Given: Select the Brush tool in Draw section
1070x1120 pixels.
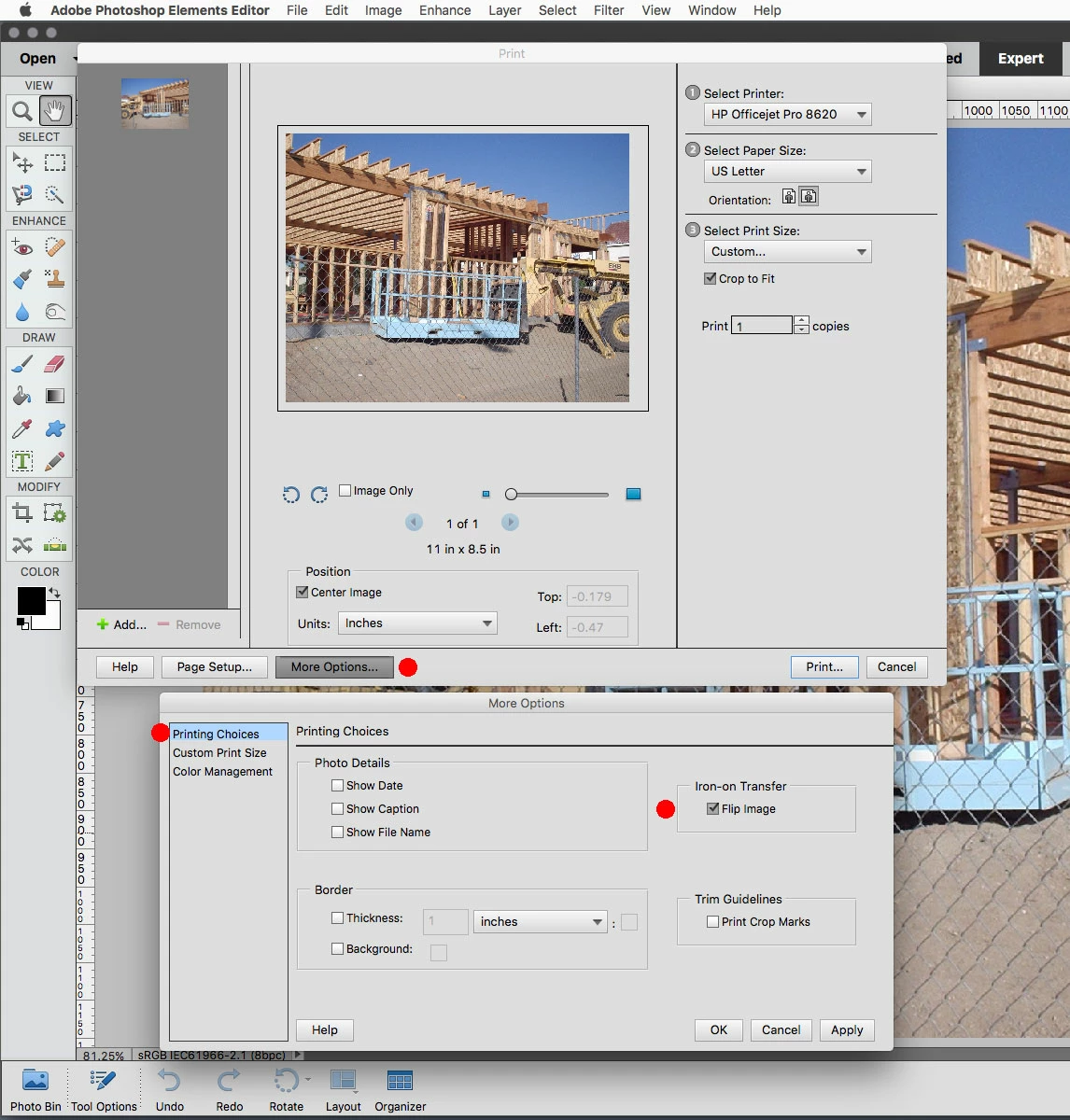Looking at the screenshot, I should coord(22,364).
